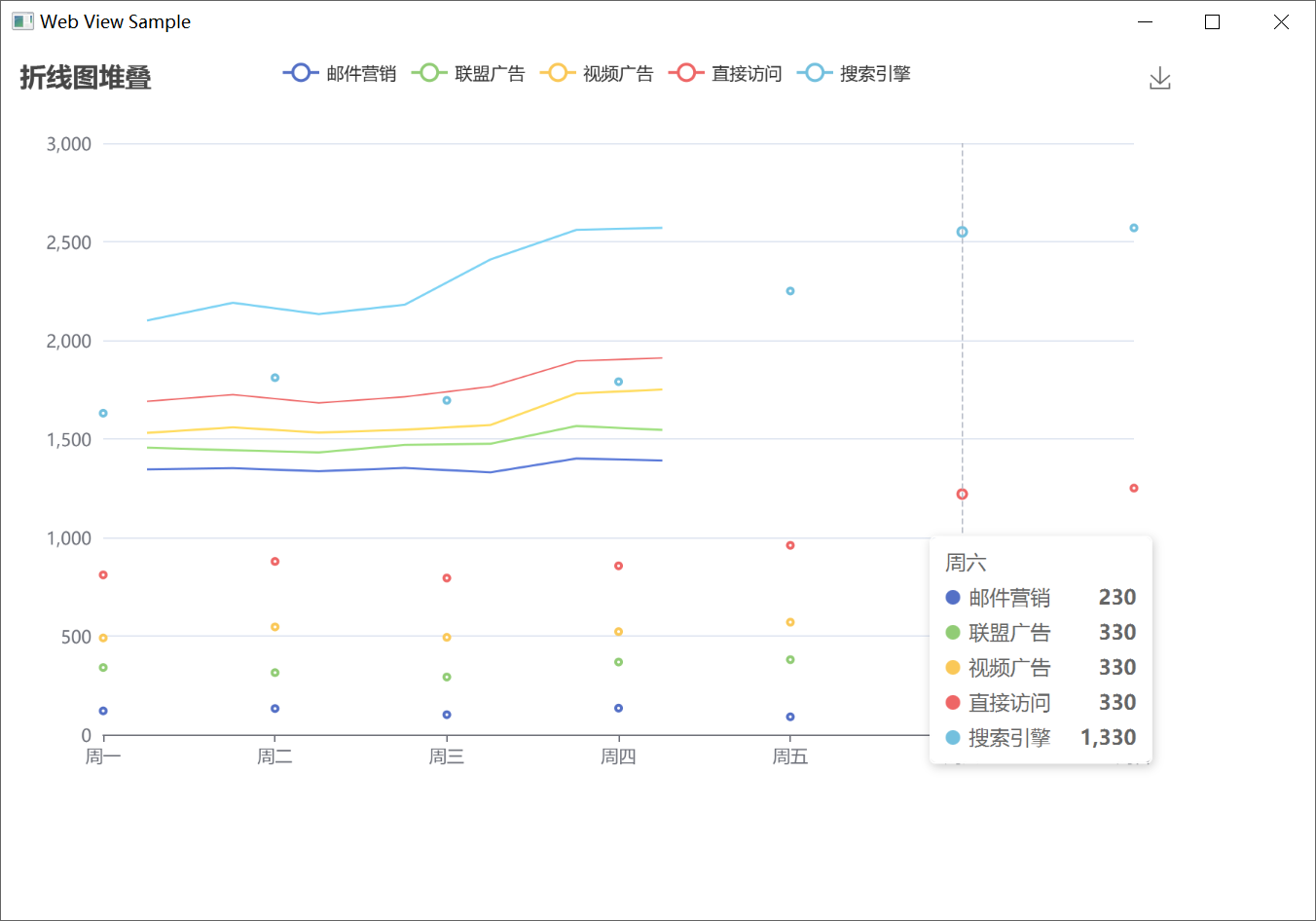The width and height of the screenshot is (1316, 921).
Task: Click highlighted 直接访问 point on 周六 line
Action: pos(962,494)
